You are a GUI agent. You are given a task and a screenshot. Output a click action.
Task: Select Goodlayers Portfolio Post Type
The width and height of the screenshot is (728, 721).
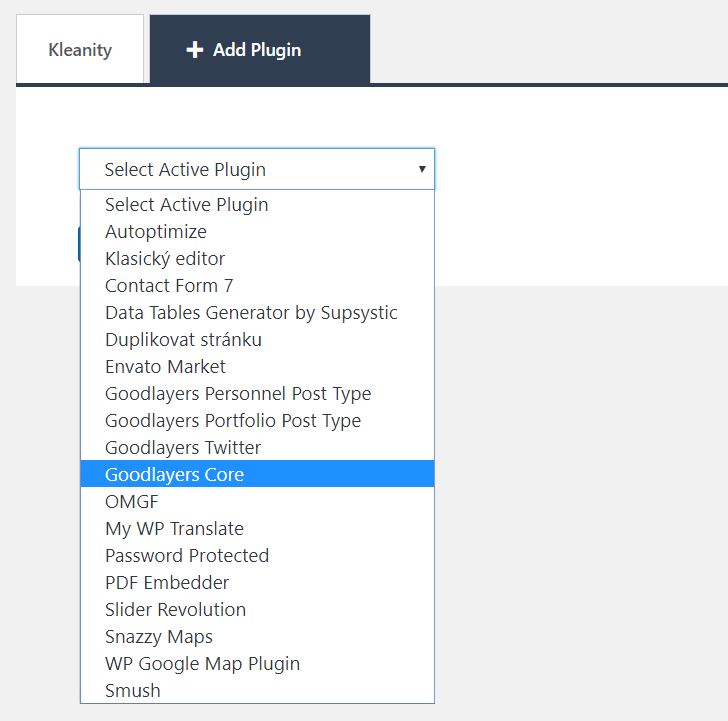coord(257,420)
